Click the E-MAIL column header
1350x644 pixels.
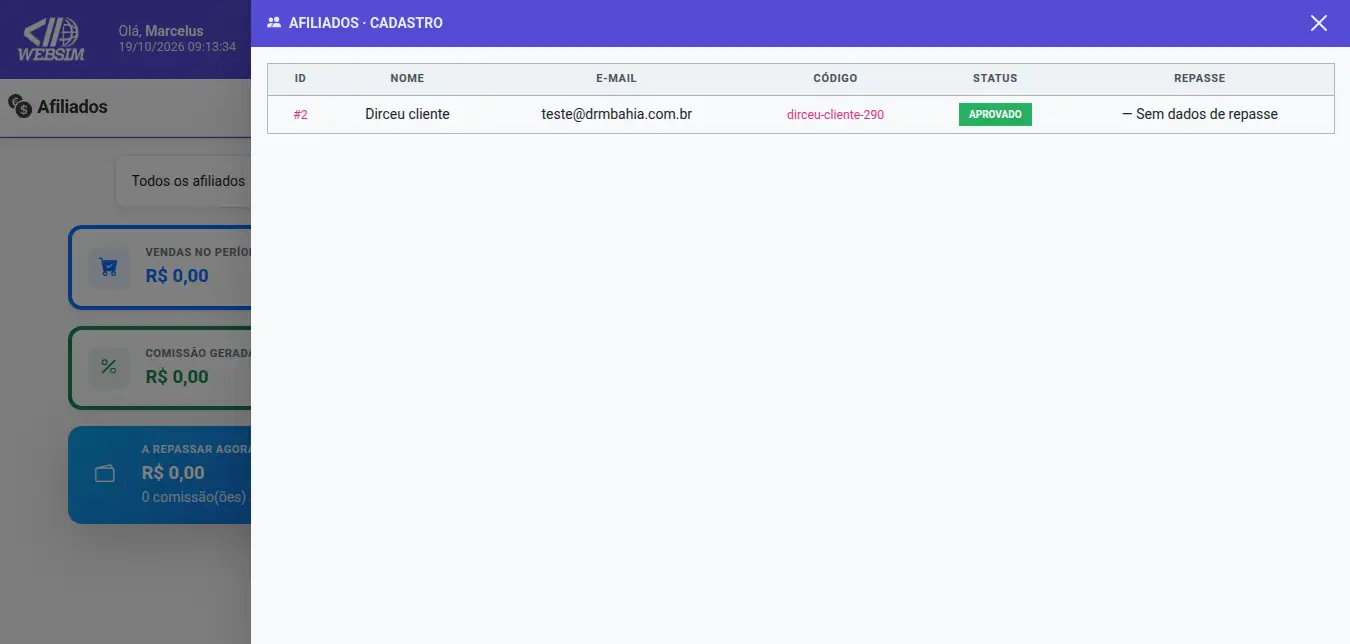click(x=616, y=78)
